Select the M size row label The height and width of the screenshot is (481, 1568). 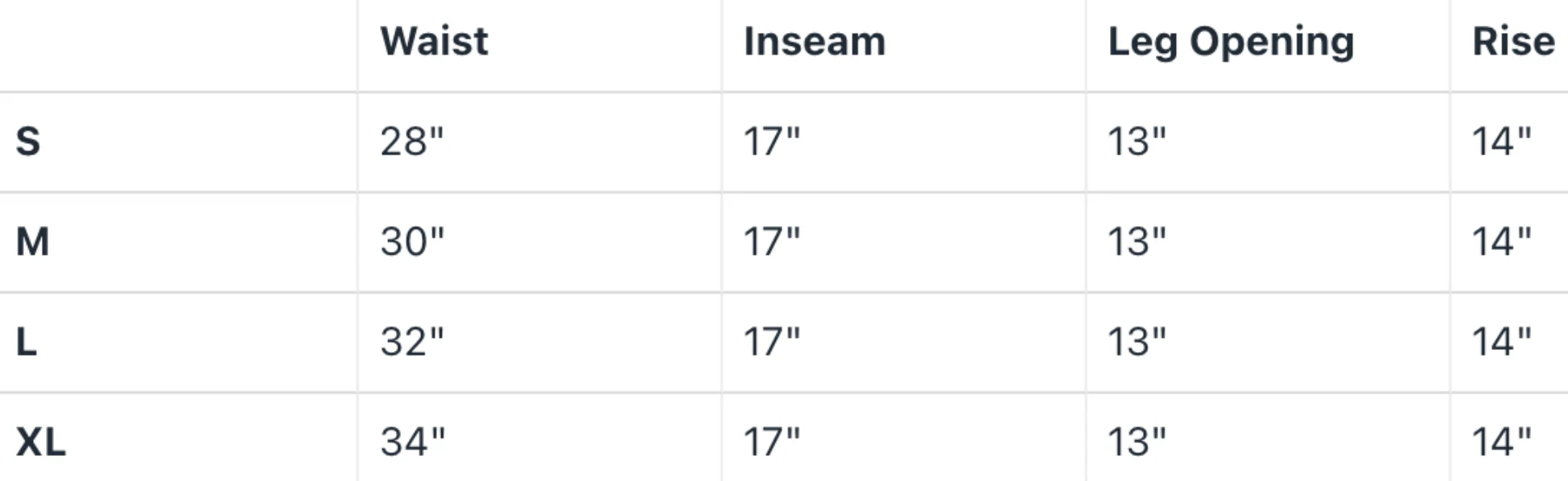[33, 242]
